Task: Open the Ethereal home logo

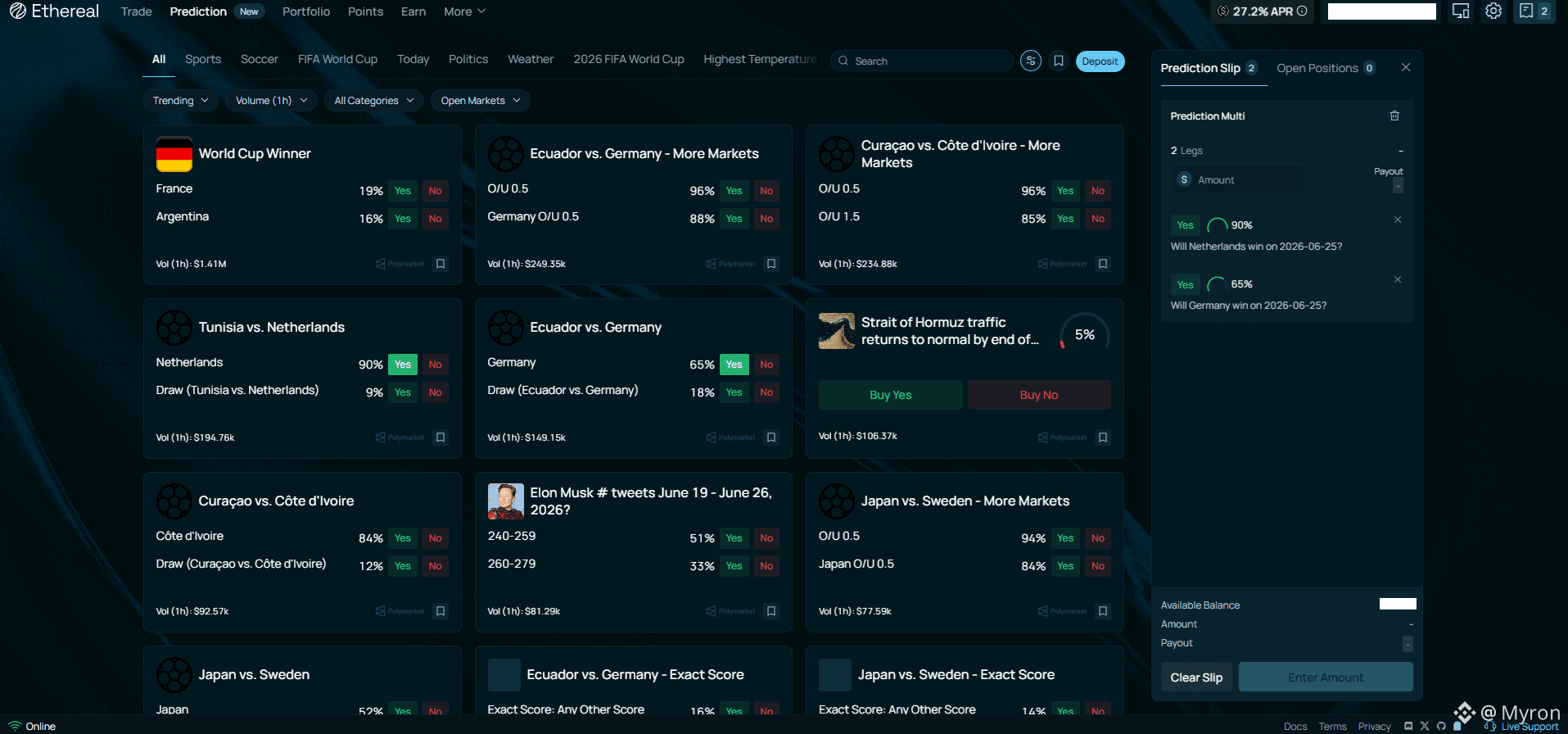Action: pos(54,11)
